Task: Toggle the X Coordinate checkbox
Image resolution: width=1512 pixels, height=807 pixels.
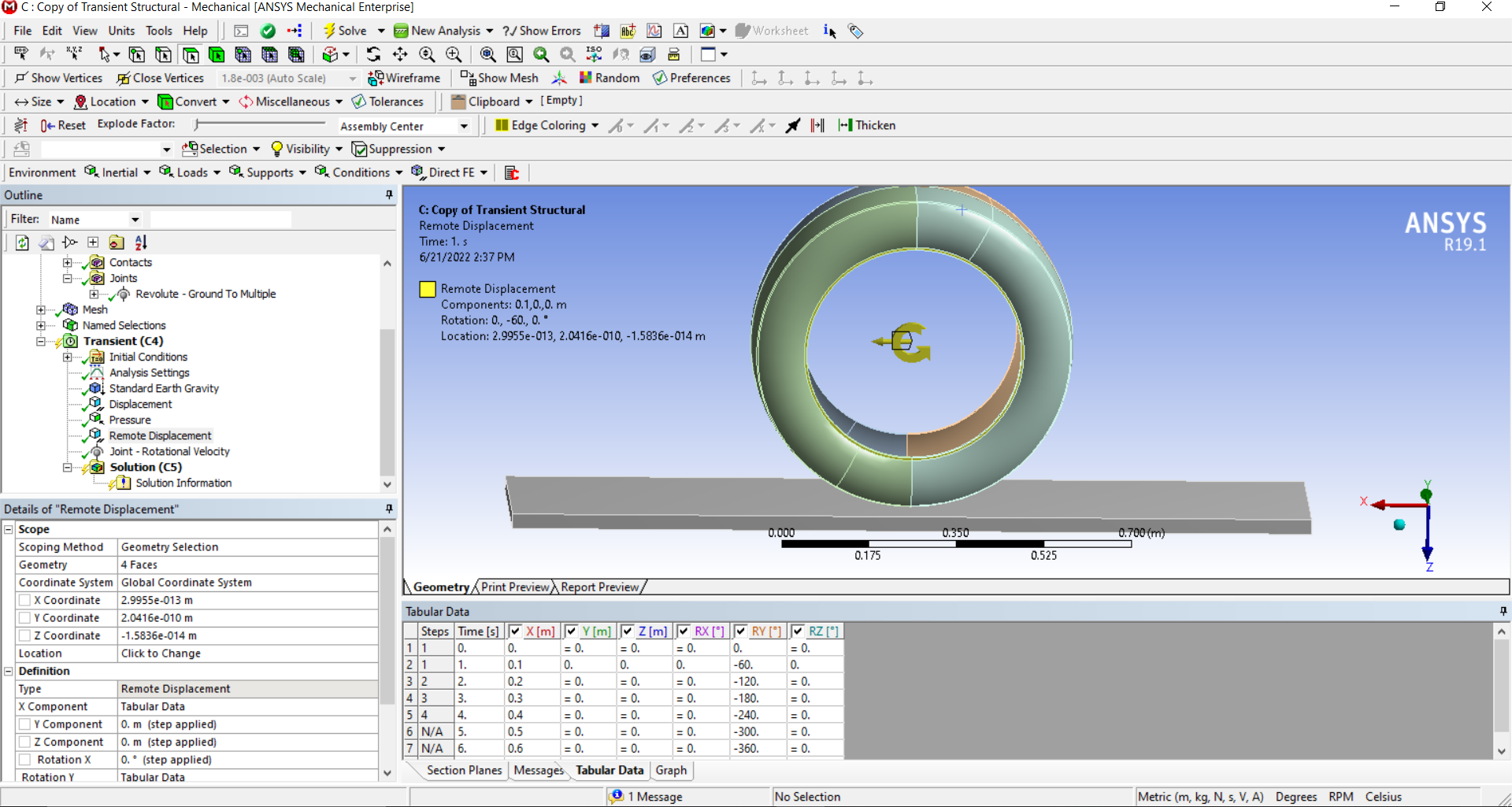Action: coord(25,600)
